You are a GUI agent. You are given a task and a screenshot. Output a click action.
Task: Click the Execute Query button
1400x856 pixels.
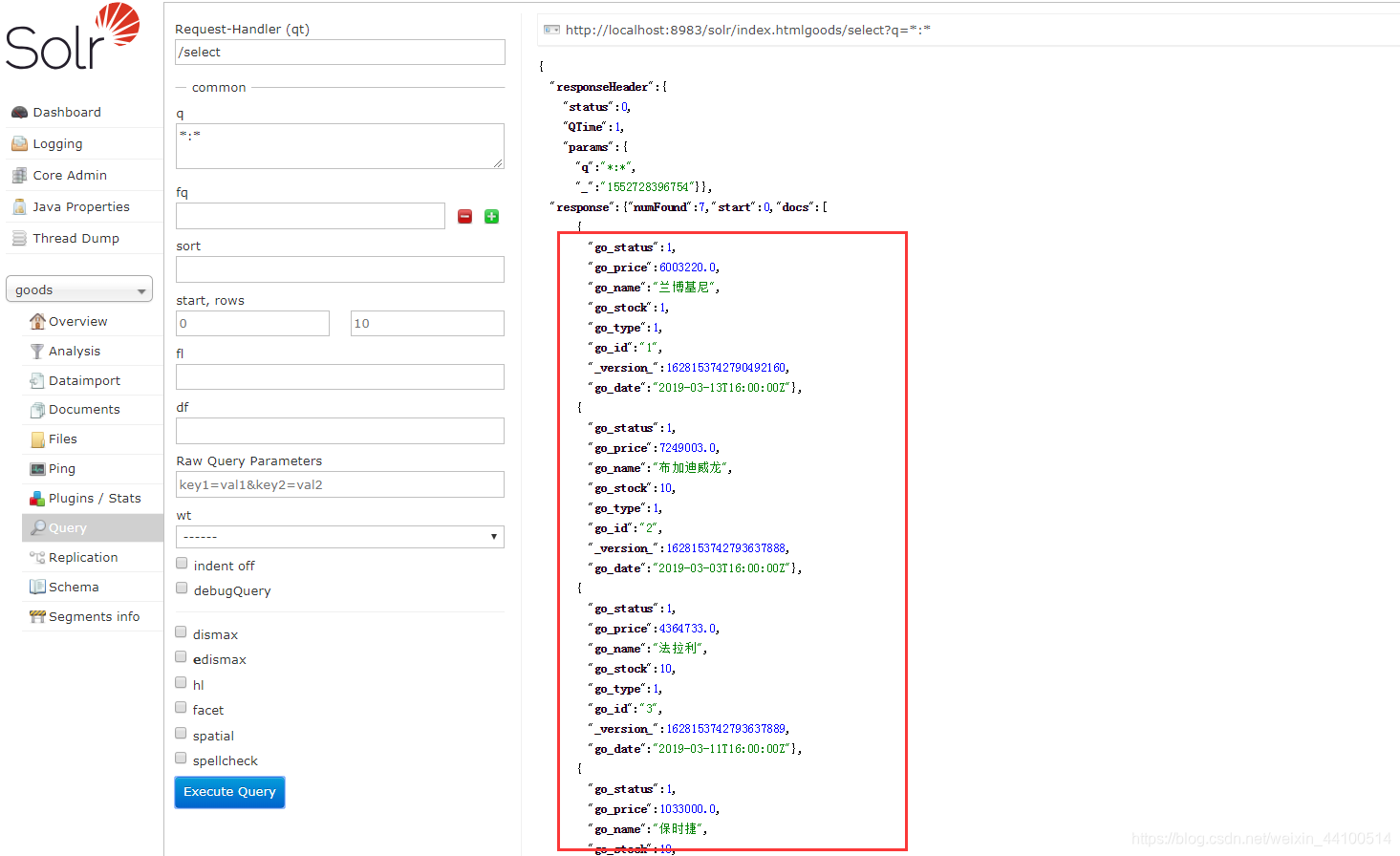click(x=229, y=792)
